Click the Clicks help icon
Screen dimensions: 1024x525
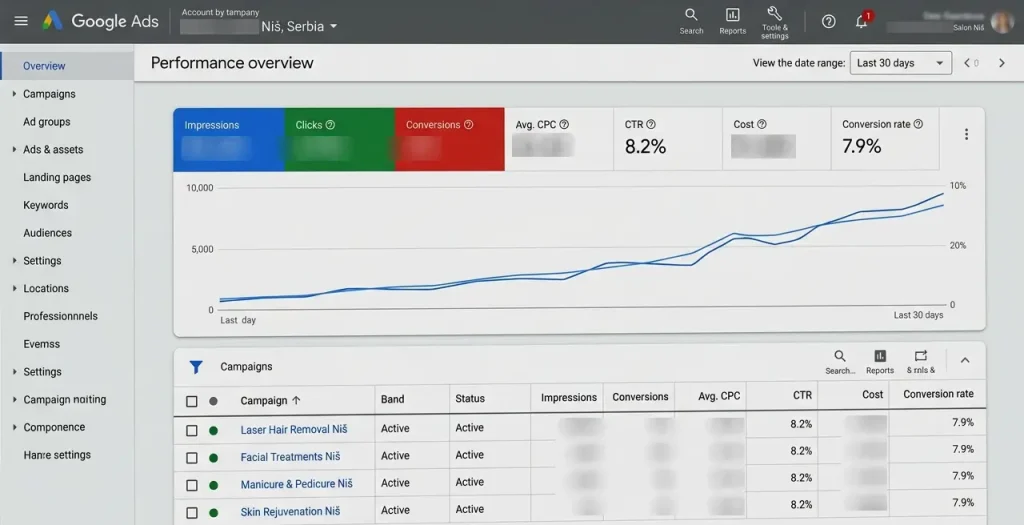coord(330,125)
